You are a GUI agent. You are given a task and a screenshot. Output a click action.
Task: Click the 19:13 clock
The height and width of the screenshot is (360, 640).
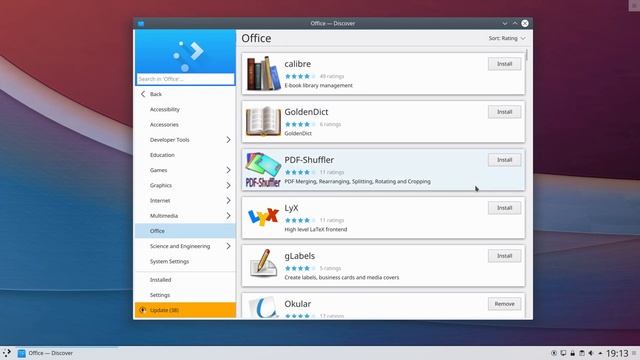point(617,353)
